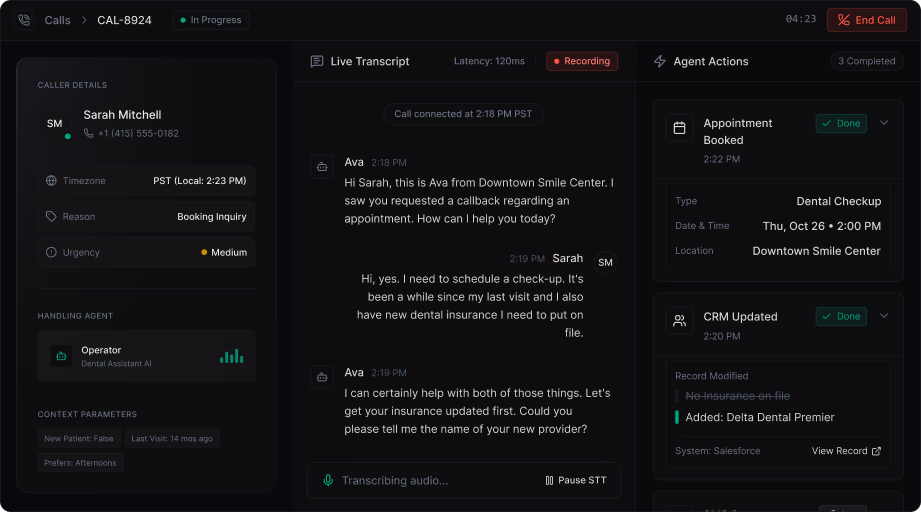This screenshot has height=512, width=921.
Task: Click the alert icon in Urgency row
Action: click(x=51, y=252)
